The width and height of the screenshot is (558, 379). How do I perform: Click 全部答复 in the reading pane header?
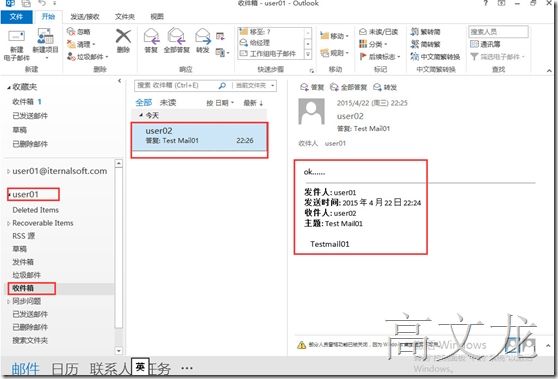click(x=348, y=88)
